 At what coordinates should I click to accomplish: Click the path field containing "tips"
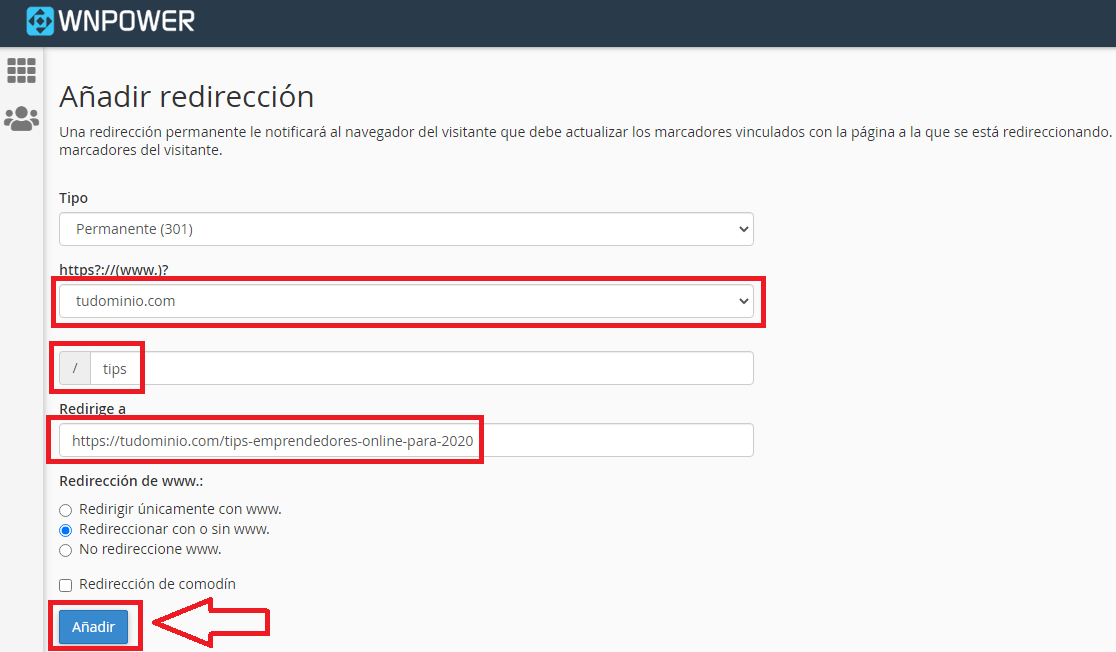pos(300,368)
